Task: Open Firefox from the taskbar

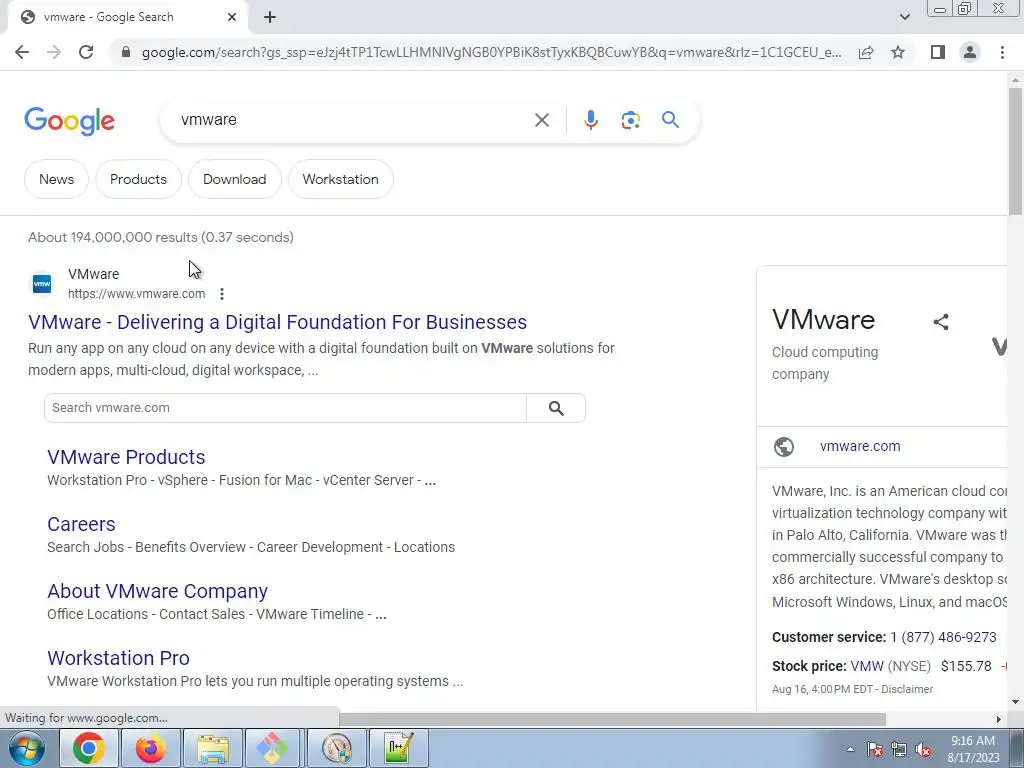Action: (x=151, y=748)
